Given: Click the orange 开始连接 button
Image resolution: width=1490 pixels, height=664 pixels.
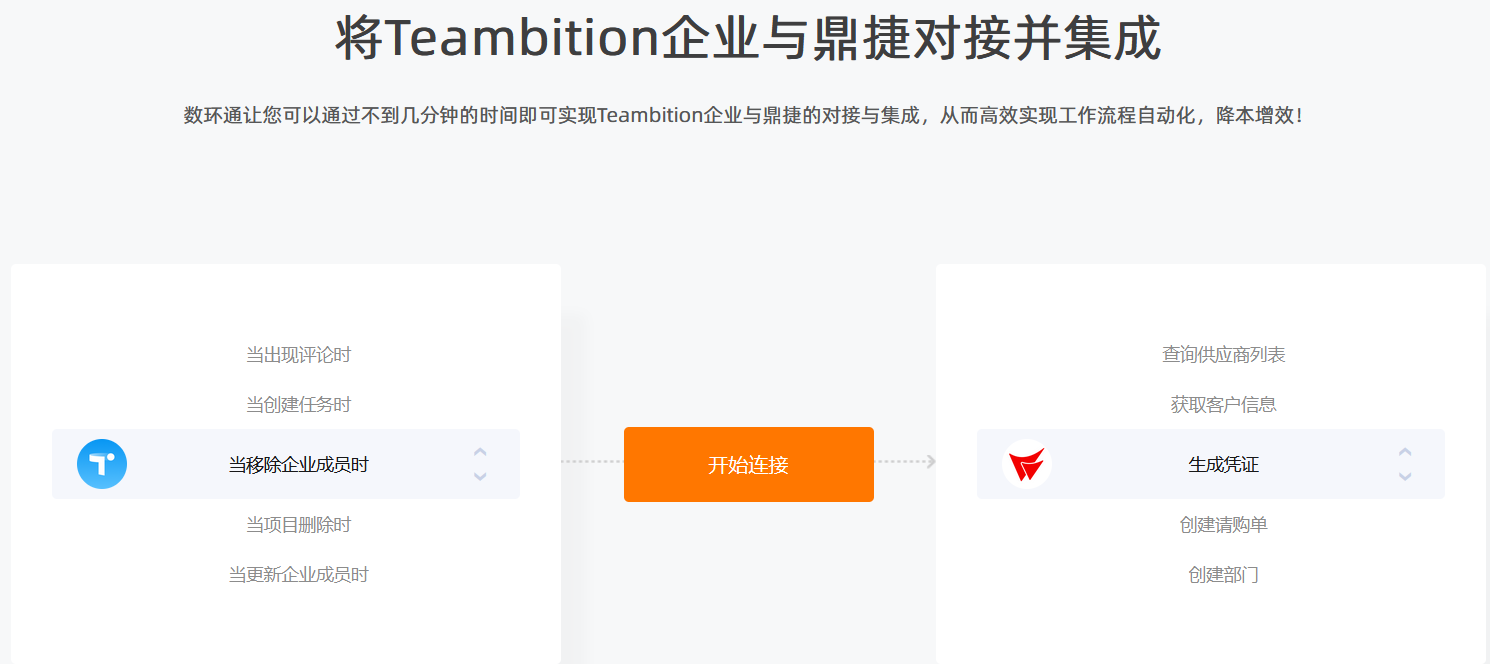Looking at the screenshot, I should [749, 464].
